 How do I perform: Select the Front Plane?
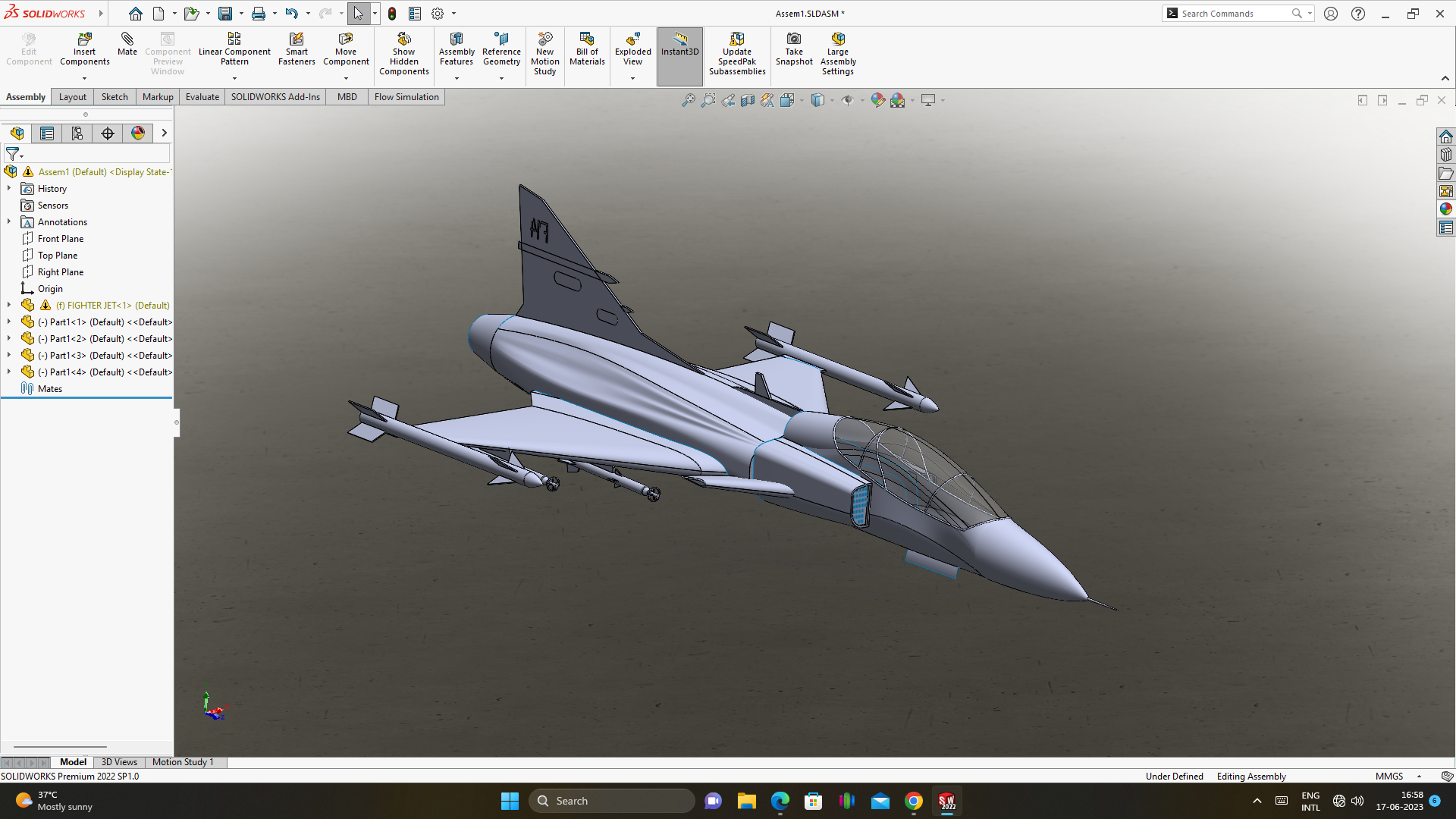[x=52, y=239]
